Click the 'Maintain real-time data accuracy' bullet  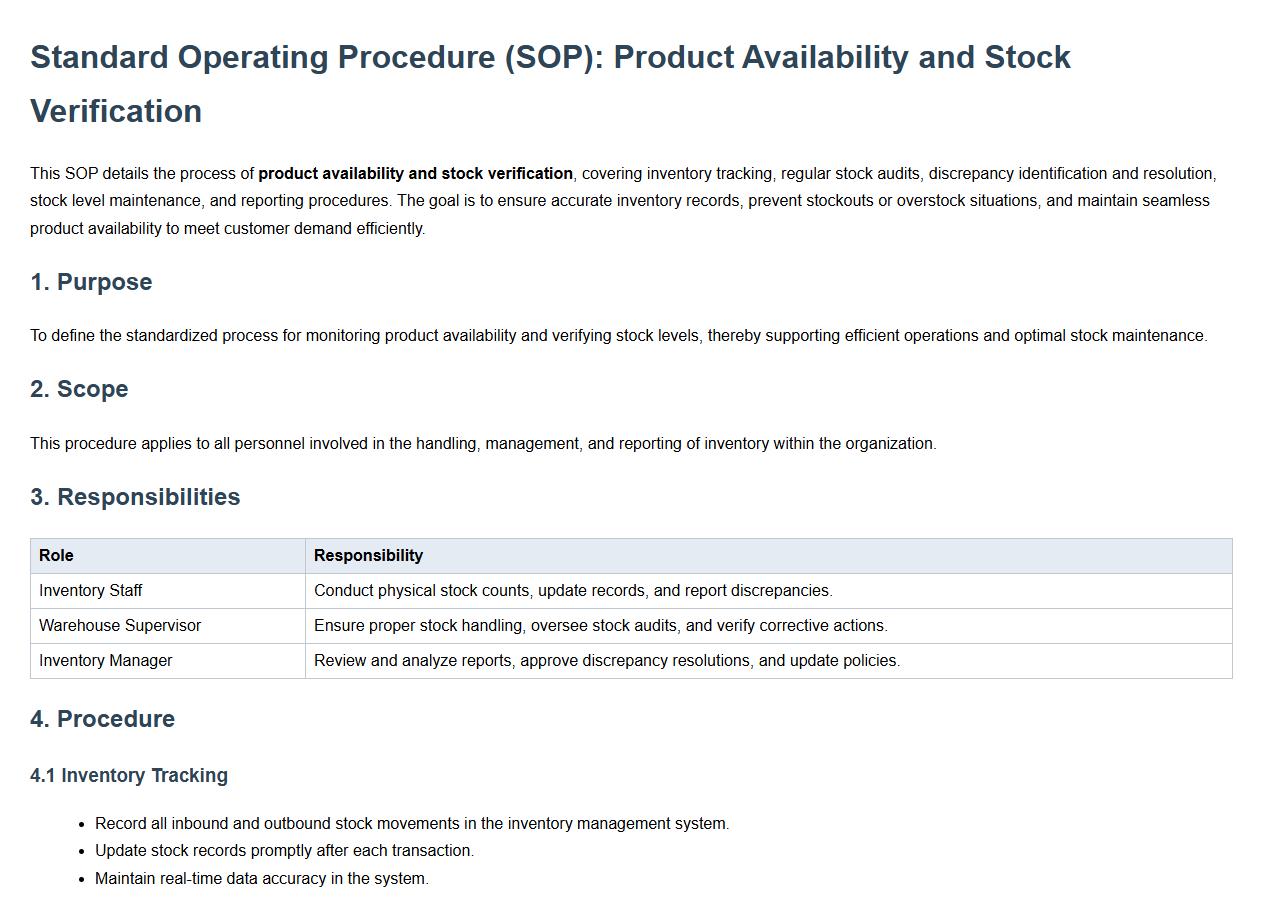[x=262, y=879]
